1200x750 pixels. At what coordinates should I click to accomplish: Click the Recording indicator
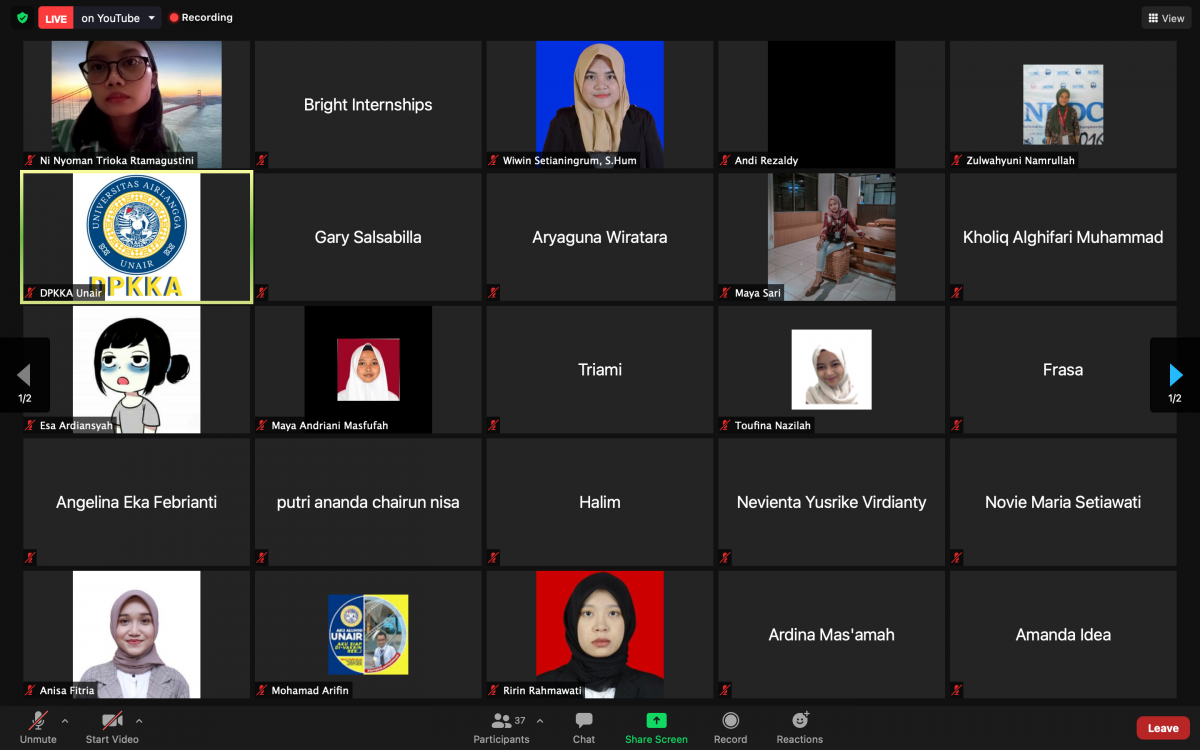(201, 18)
